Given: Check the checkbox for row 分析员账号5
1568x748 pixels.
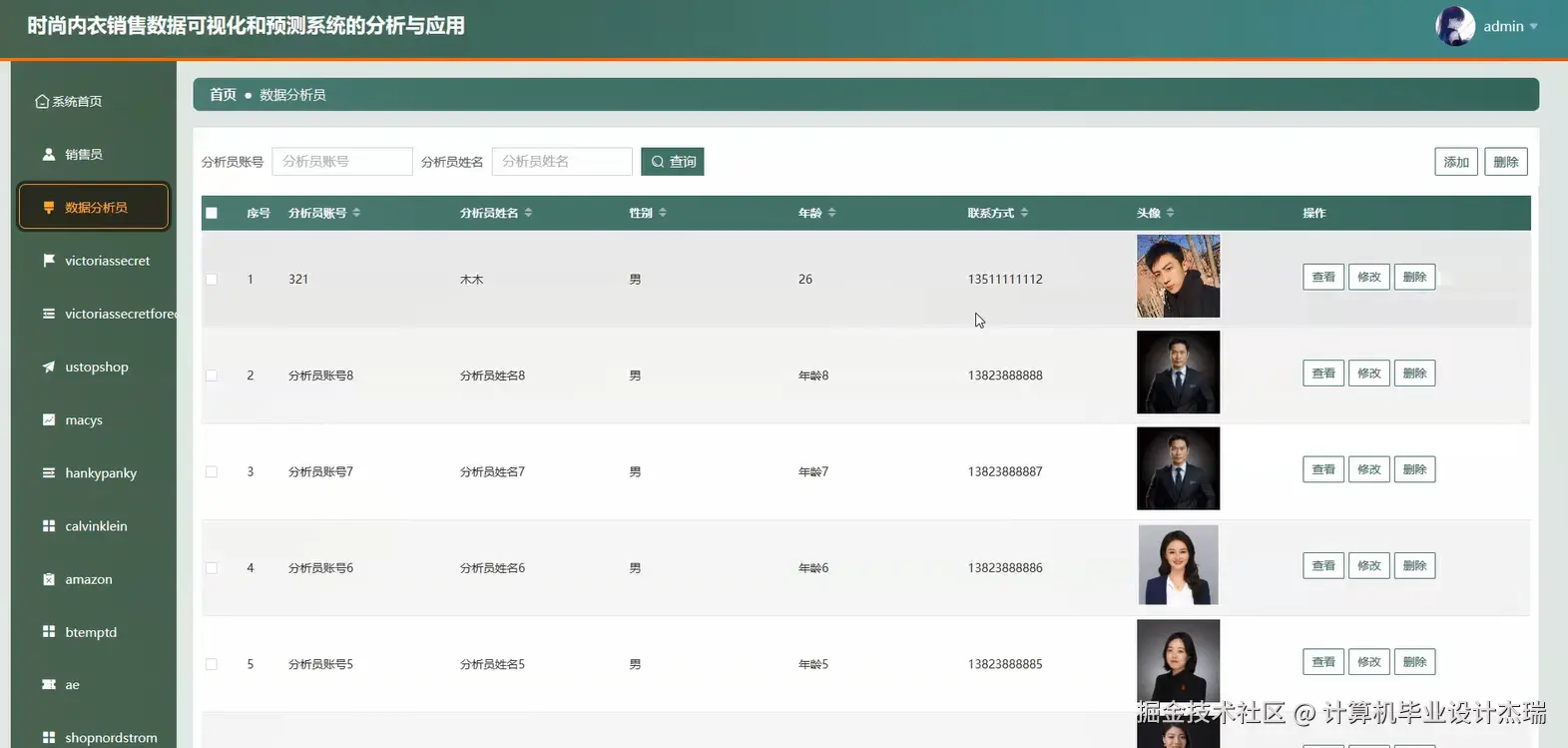Looking at the screenshot, I should pos(212,664).
